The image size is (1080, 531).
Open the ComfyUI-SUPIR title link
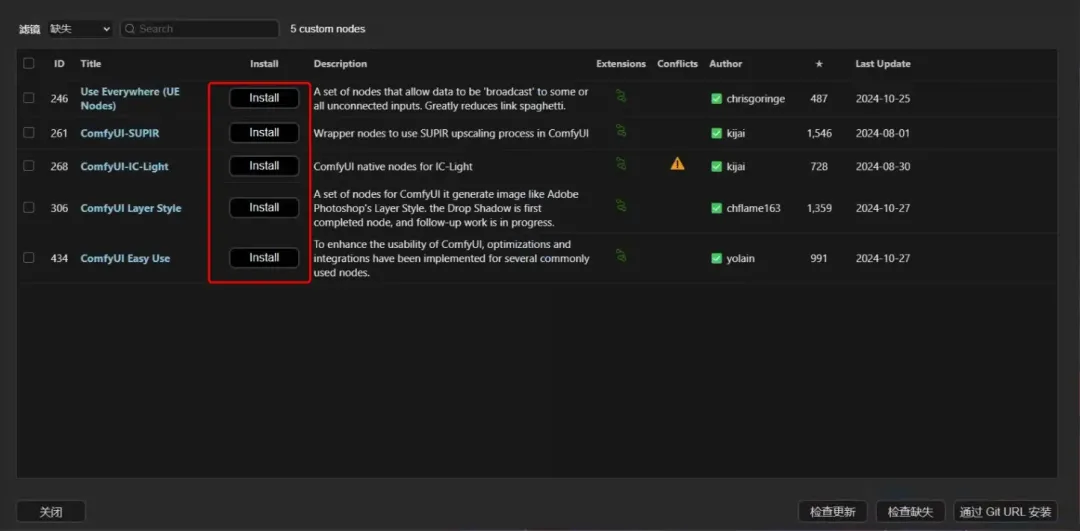(x=120, y=133)
